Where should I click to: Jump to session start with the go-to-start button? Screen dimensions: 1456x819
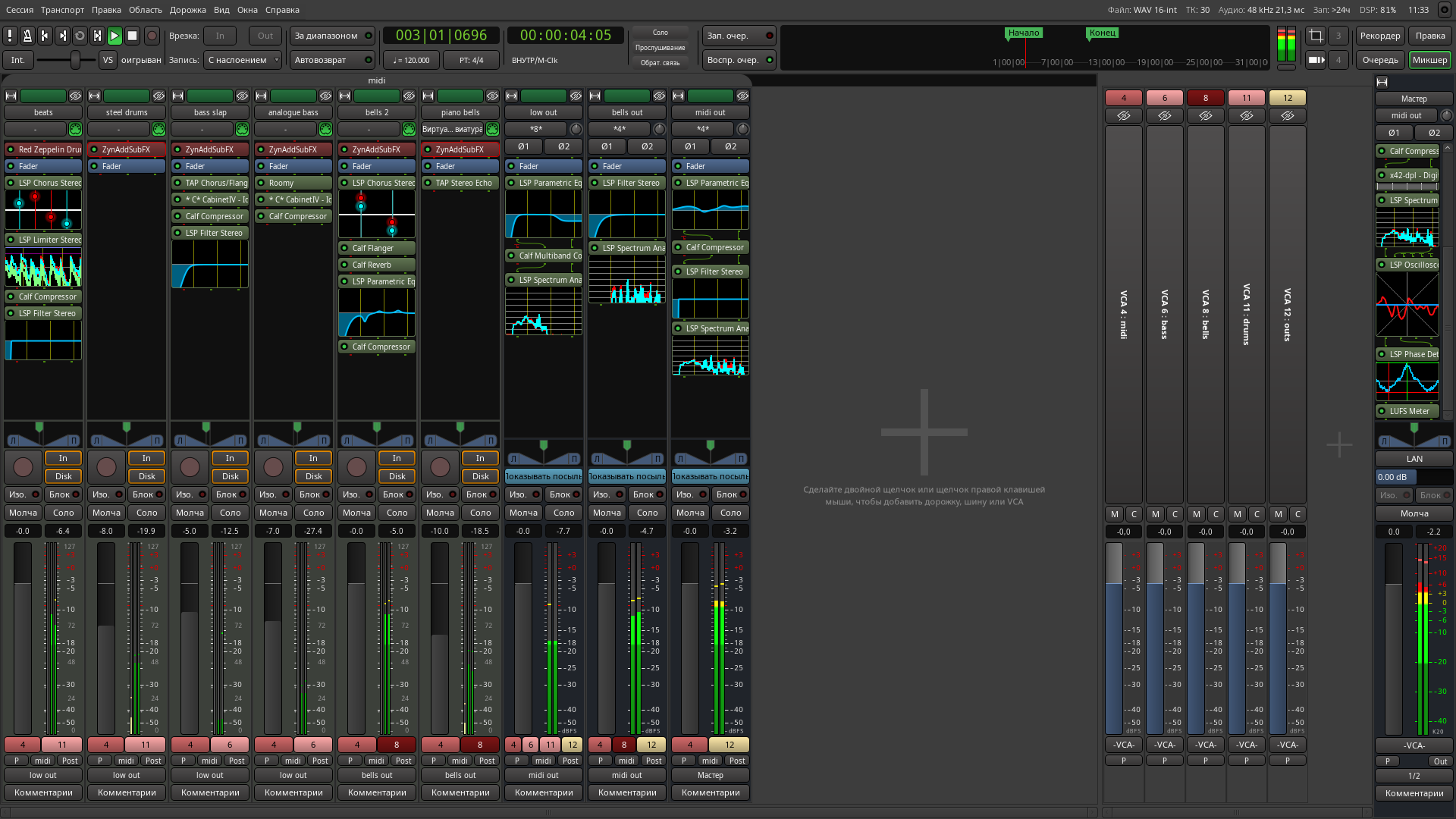[45, 36]
